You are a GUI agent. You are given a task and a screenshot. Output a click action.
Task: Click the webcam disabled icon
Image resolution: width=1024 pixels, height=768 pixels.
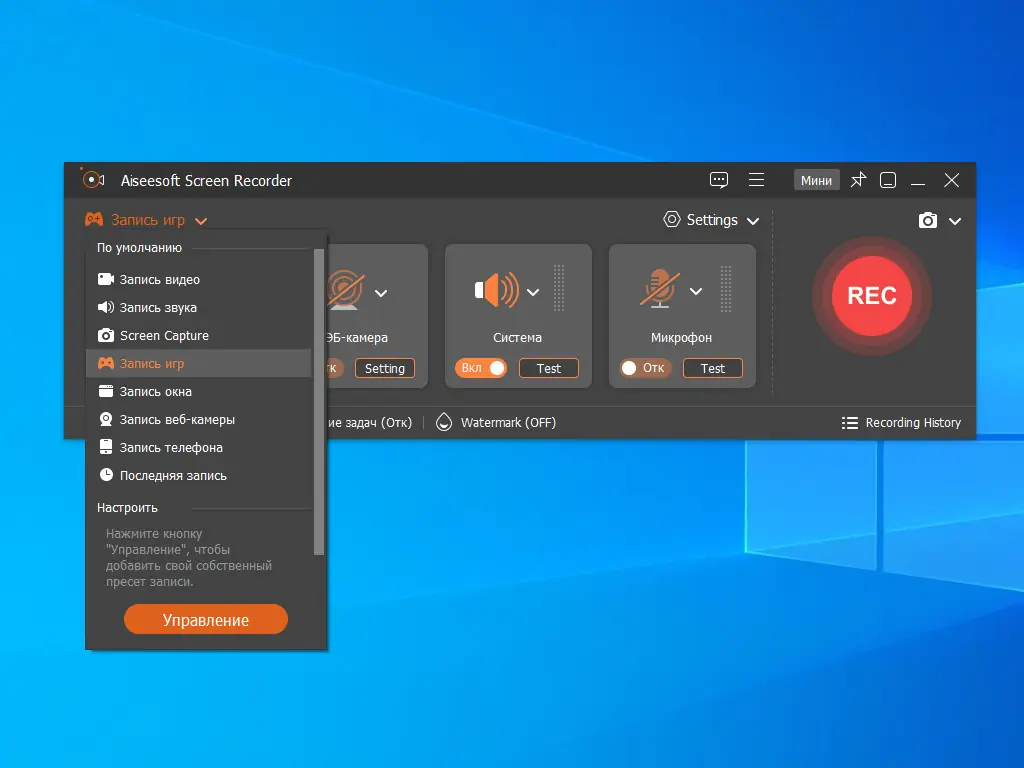pos(345,290)
